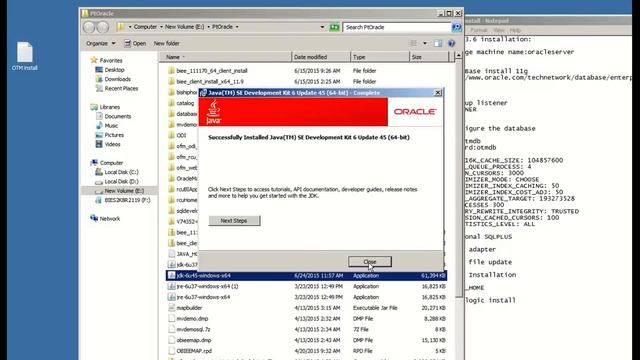The height and width of the screenshot is (360, 640).
Task: Open Explorer help icon
Action: pos(451,43)
